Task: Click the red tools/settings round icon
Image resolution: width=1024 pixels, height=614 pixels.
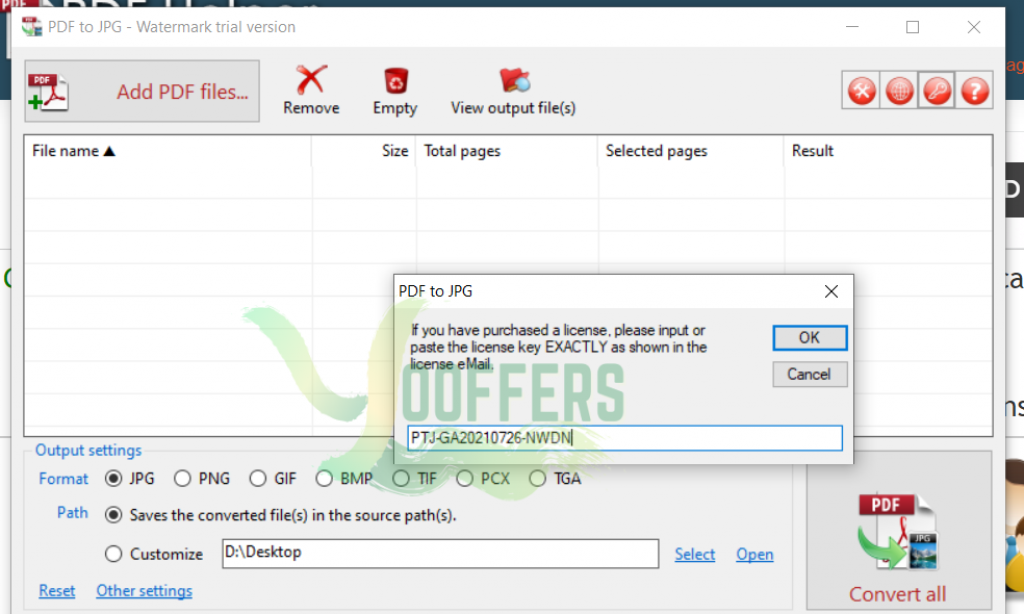Action: point(861,91)
